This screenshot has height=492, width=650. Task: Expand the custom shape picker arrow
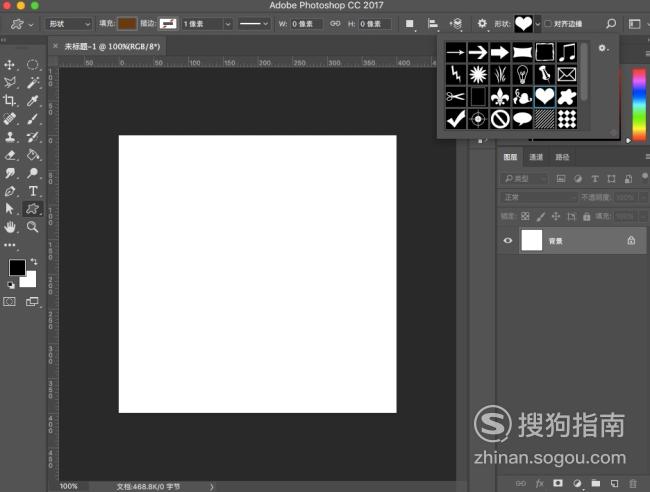[x=538, y=24]
